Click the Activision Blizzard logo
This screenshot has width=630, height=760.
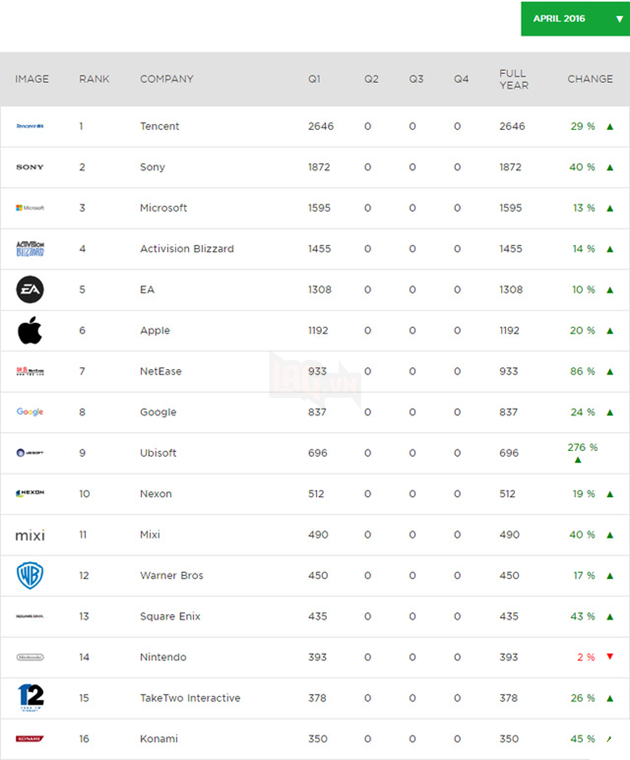(x=30, y=249)
